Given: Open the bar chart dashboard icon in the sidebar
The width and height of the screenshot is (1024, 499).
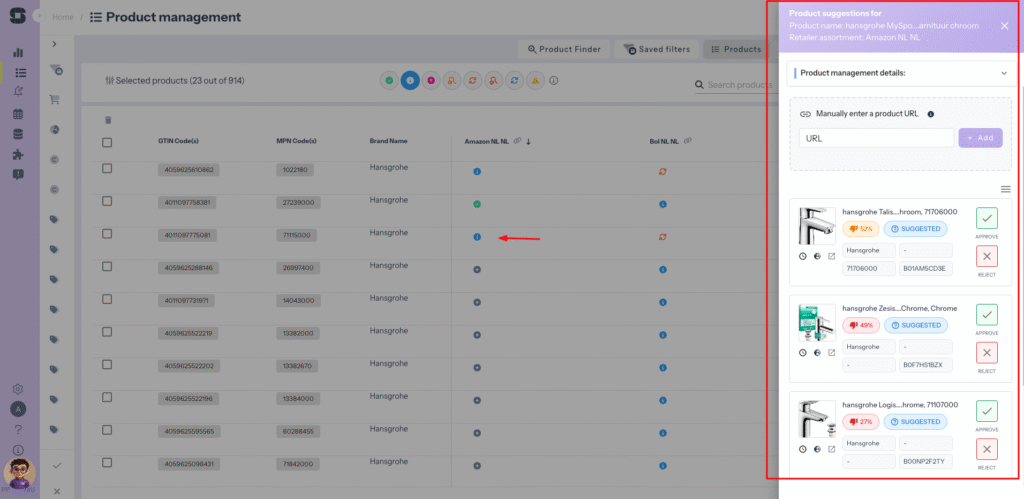Looking at the screenshot, I should click(17, 51).
